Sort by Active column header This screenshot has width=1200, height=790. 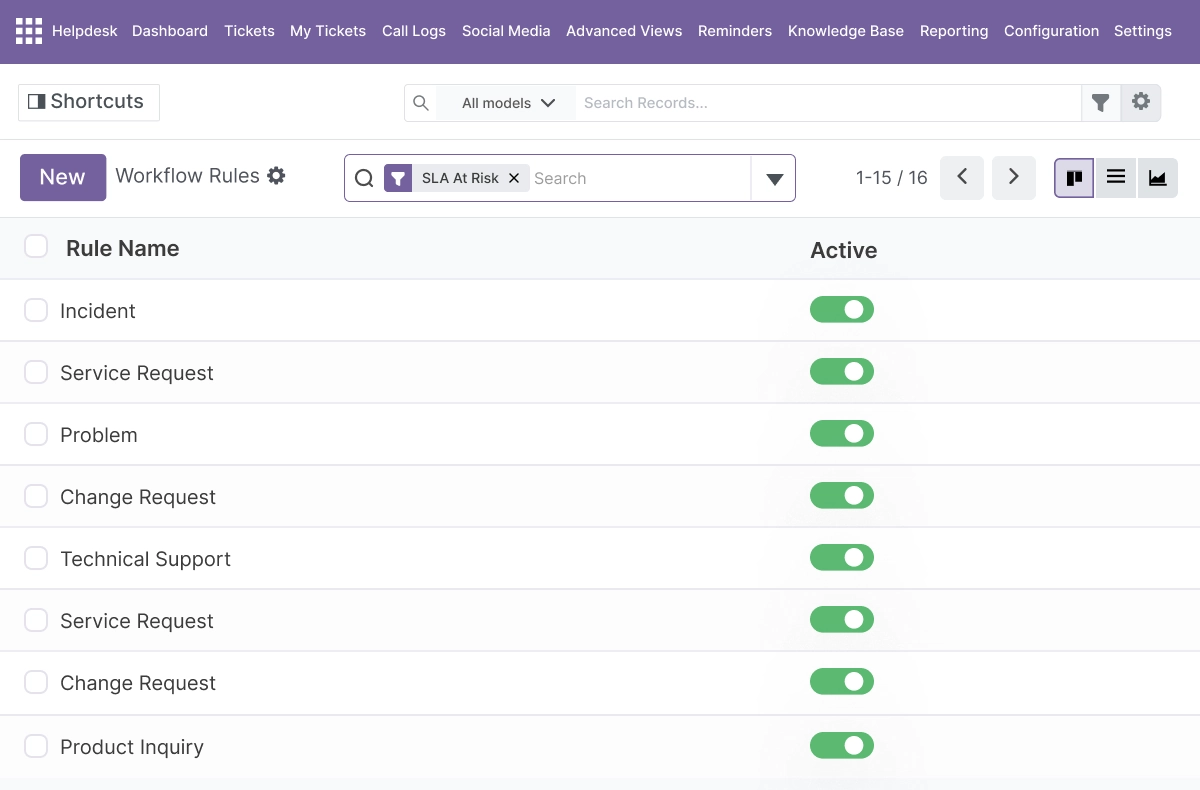pos(844,250)
